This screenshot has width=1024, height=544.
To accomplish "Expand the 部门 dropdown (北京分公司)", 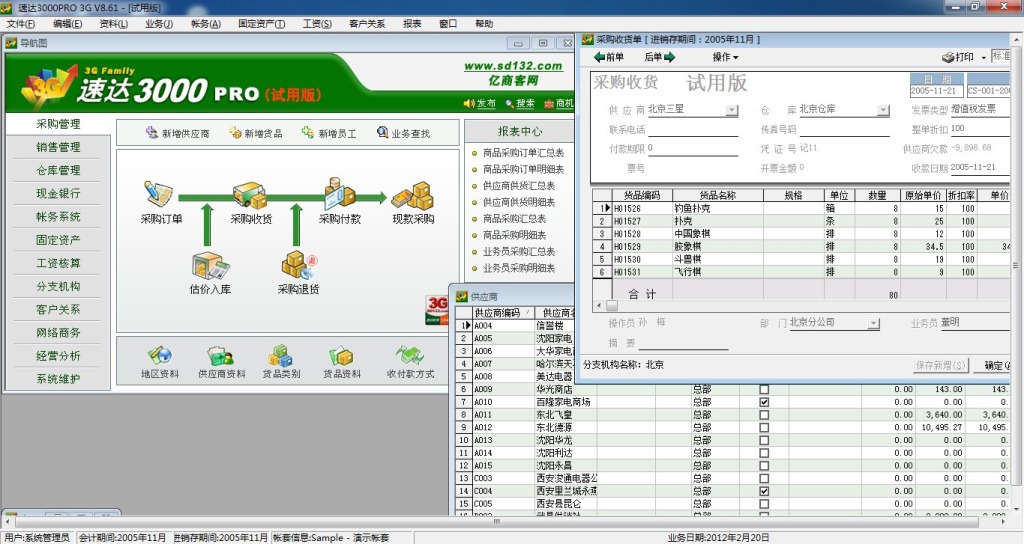I will [x=873, y=323].
